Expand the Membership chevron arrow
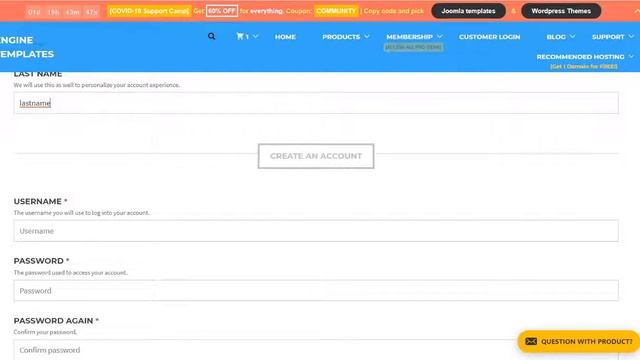This screenshot has height=360, width=640. 440,37
